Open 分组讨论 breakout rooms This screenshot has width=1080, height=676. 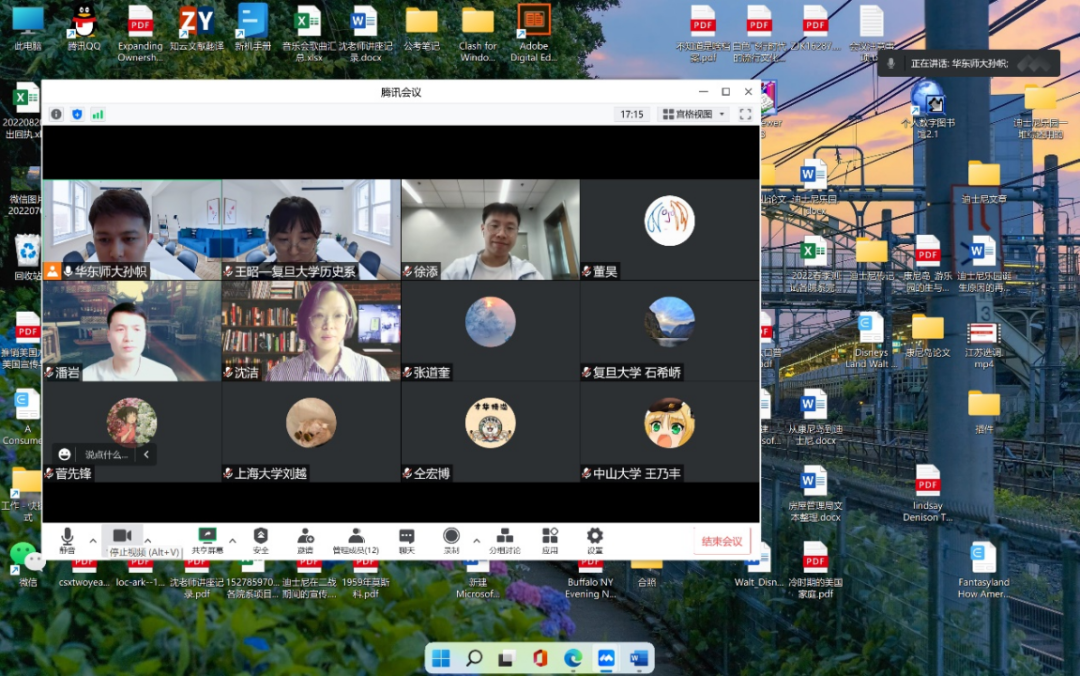click(x=505, y=541)
